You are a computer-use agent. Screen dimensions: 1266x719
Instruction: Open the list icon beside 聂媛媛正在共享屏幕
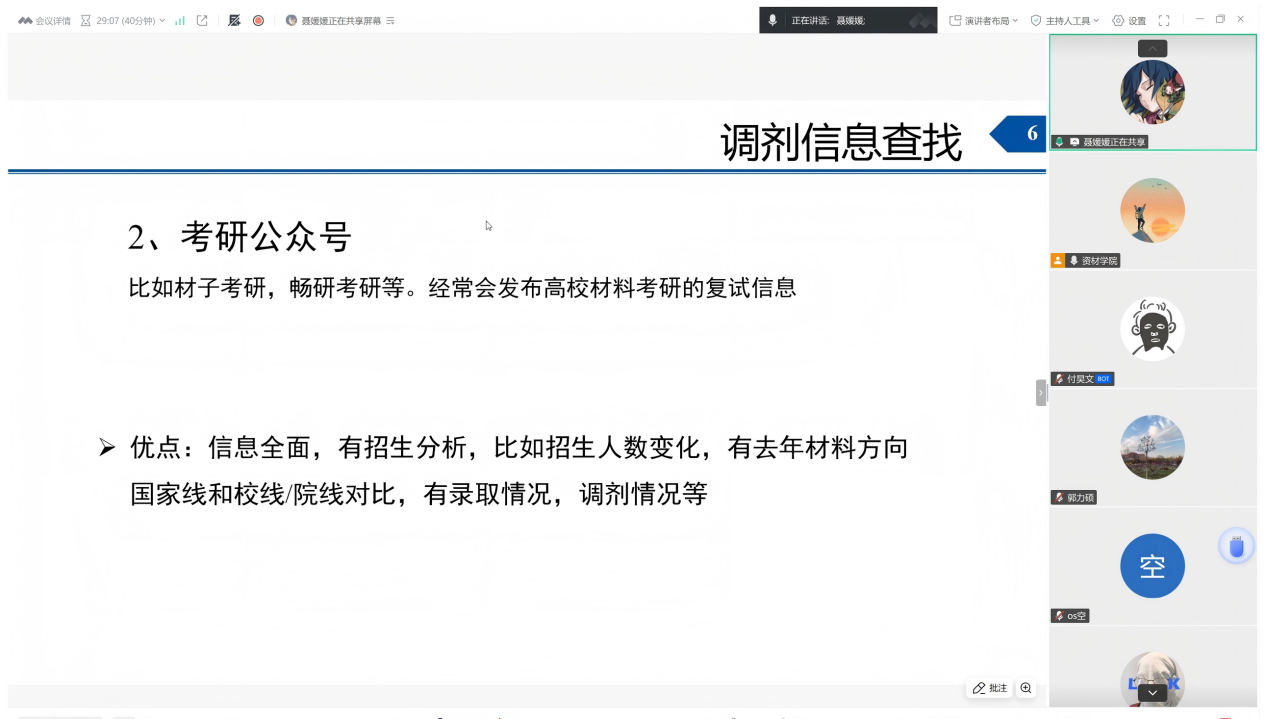click(390, 20)
